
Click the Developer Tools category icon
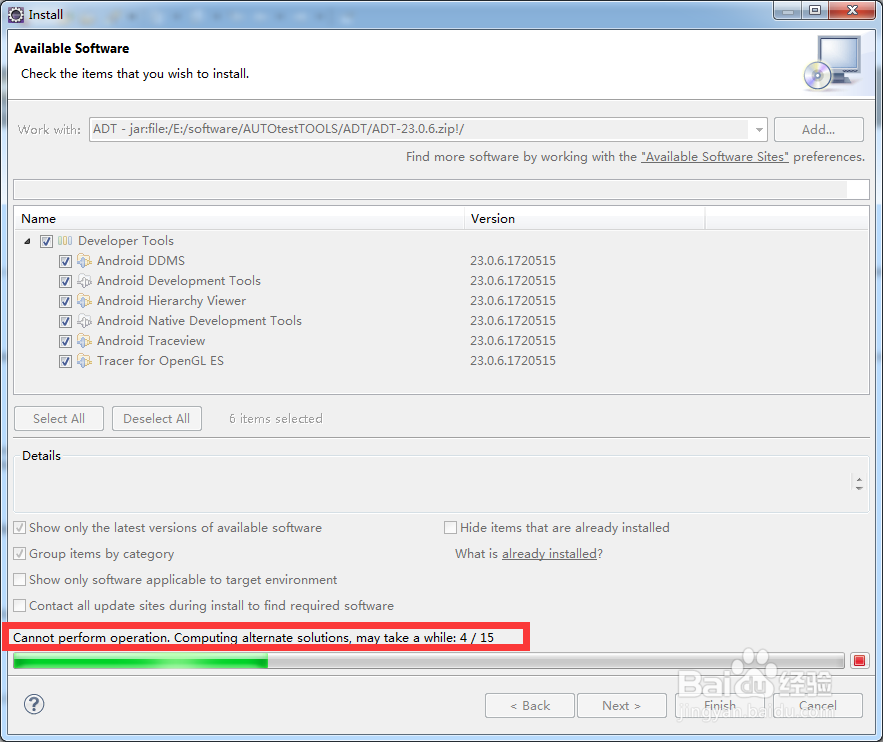point(65,241)
